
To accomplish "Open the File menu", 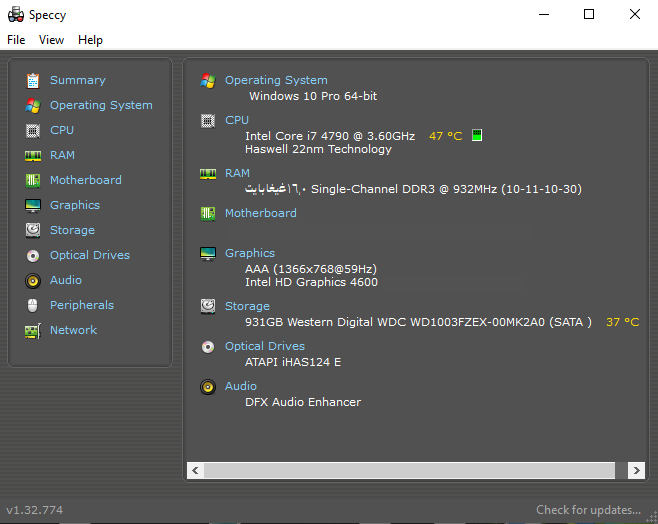I will [16, 40].
